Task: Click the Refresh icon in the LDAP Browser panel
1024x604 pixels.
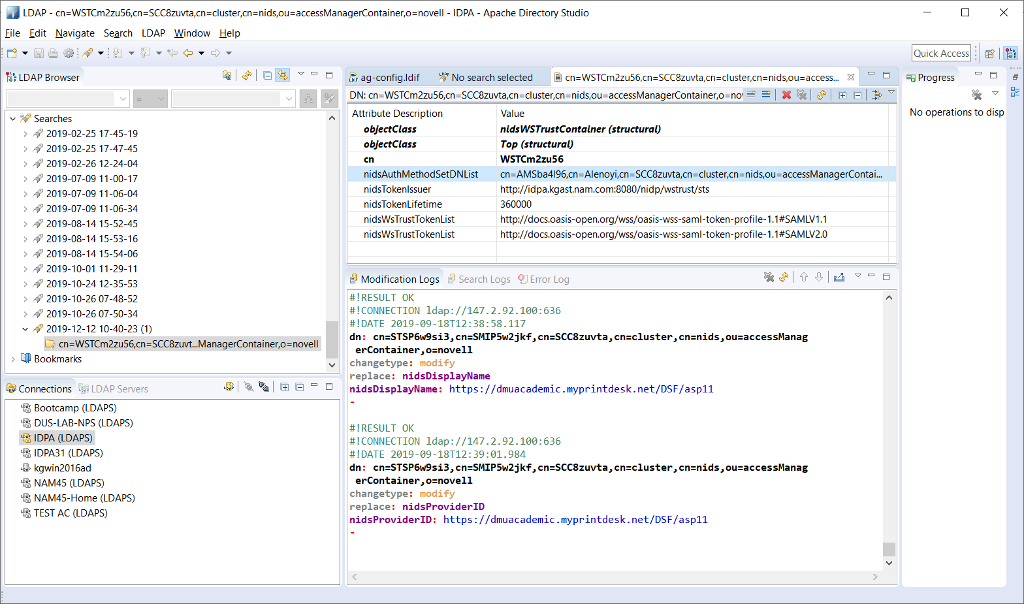Action: (247, 77)
